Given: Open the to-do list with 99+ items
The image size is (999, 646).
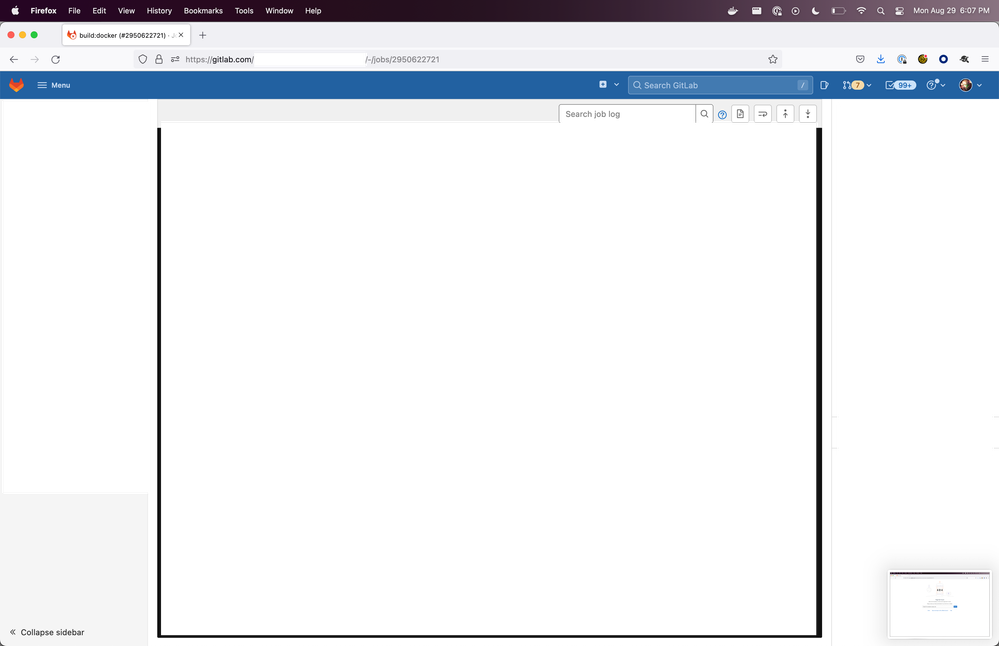Looking at the screenshot, I should 898,85.
